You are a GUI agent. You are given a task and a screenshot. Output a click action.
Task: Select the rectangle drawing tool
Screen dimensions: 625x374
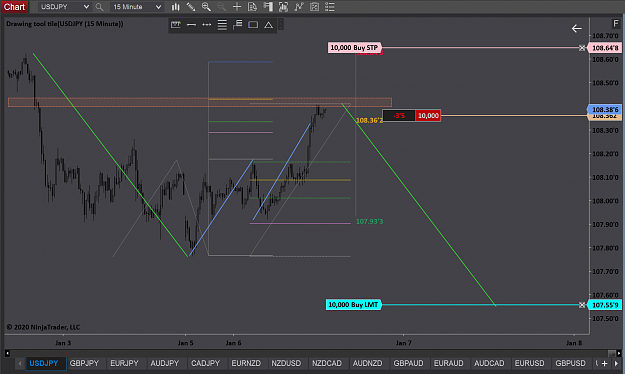tap(253, 25)
